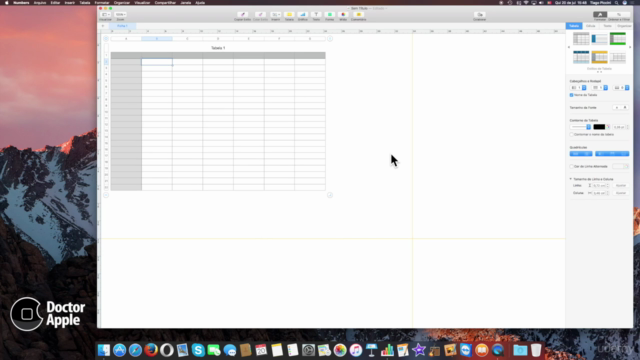Image resolution: width=640 pixels, height=360 pixels.
Task: Open the footer rows count dropdown
Action: (621, 88)
